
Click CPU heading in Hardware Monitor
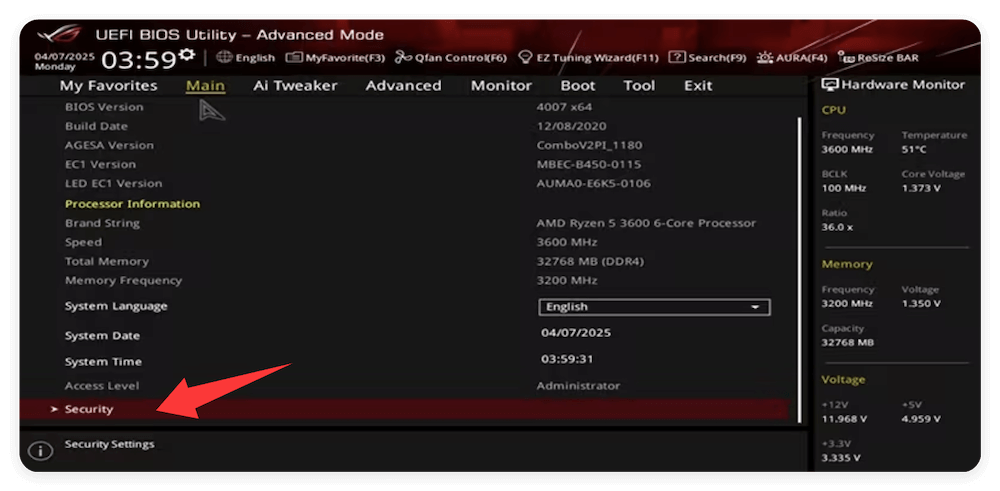click(834, 110)
